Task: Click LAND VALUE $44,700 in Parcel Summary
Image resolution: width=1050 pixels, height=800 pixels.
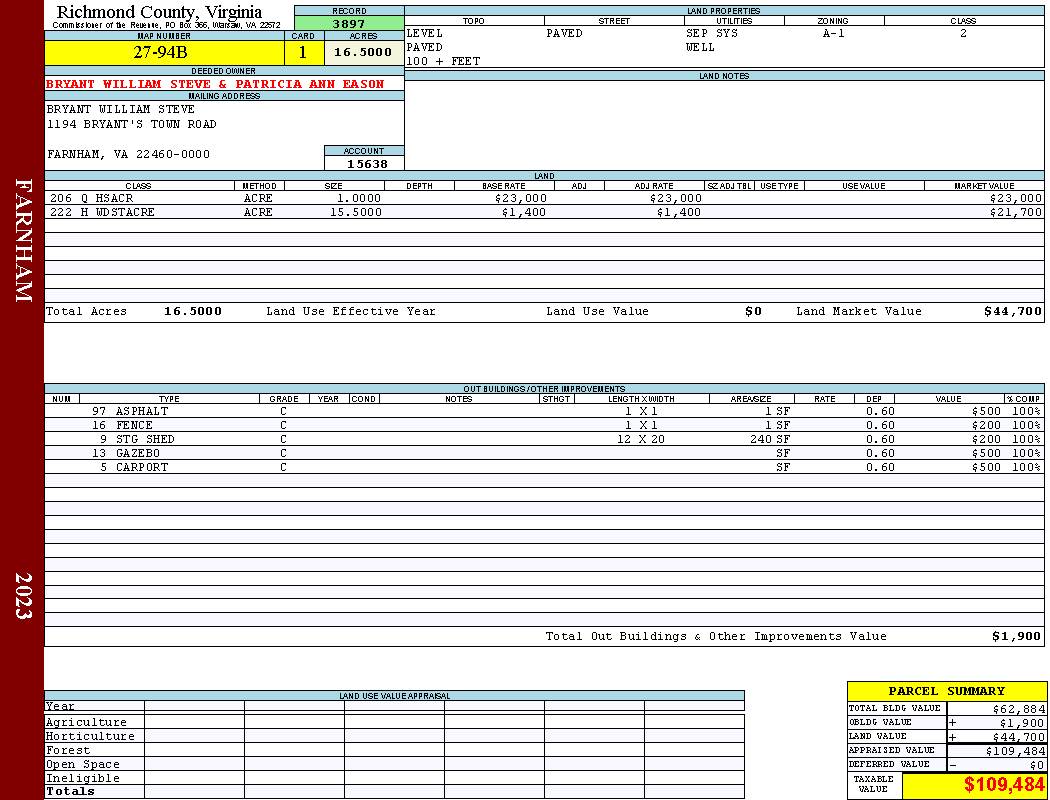Action: [1019, 737]
